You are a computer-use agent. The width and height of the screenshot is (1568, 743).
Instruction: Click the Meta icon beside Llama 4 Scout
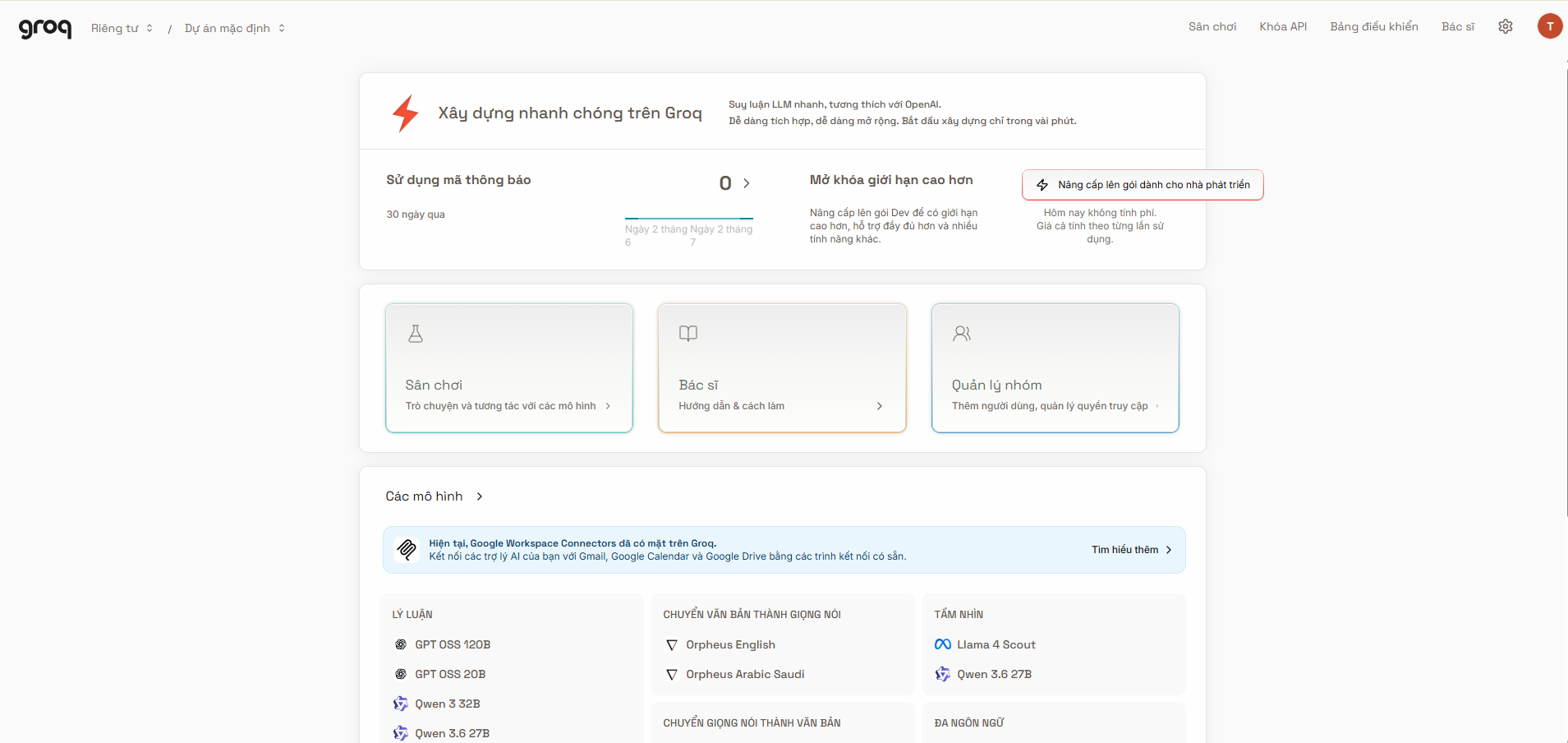pyautogui.click(x=943, y=644)
